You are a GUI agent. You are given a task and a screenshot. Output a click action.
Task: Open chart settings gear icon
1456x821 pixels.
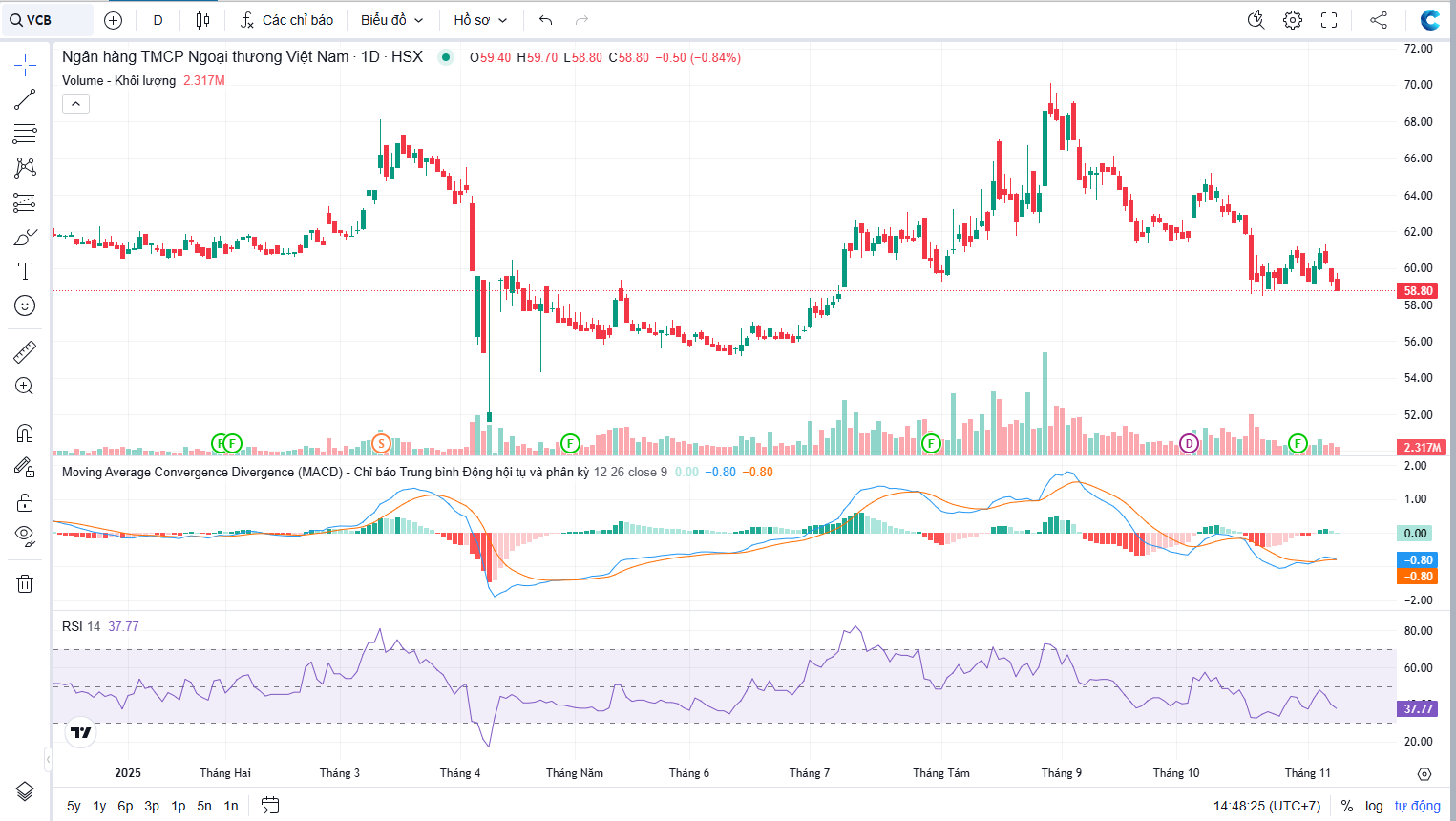(x=1292, y=20)
